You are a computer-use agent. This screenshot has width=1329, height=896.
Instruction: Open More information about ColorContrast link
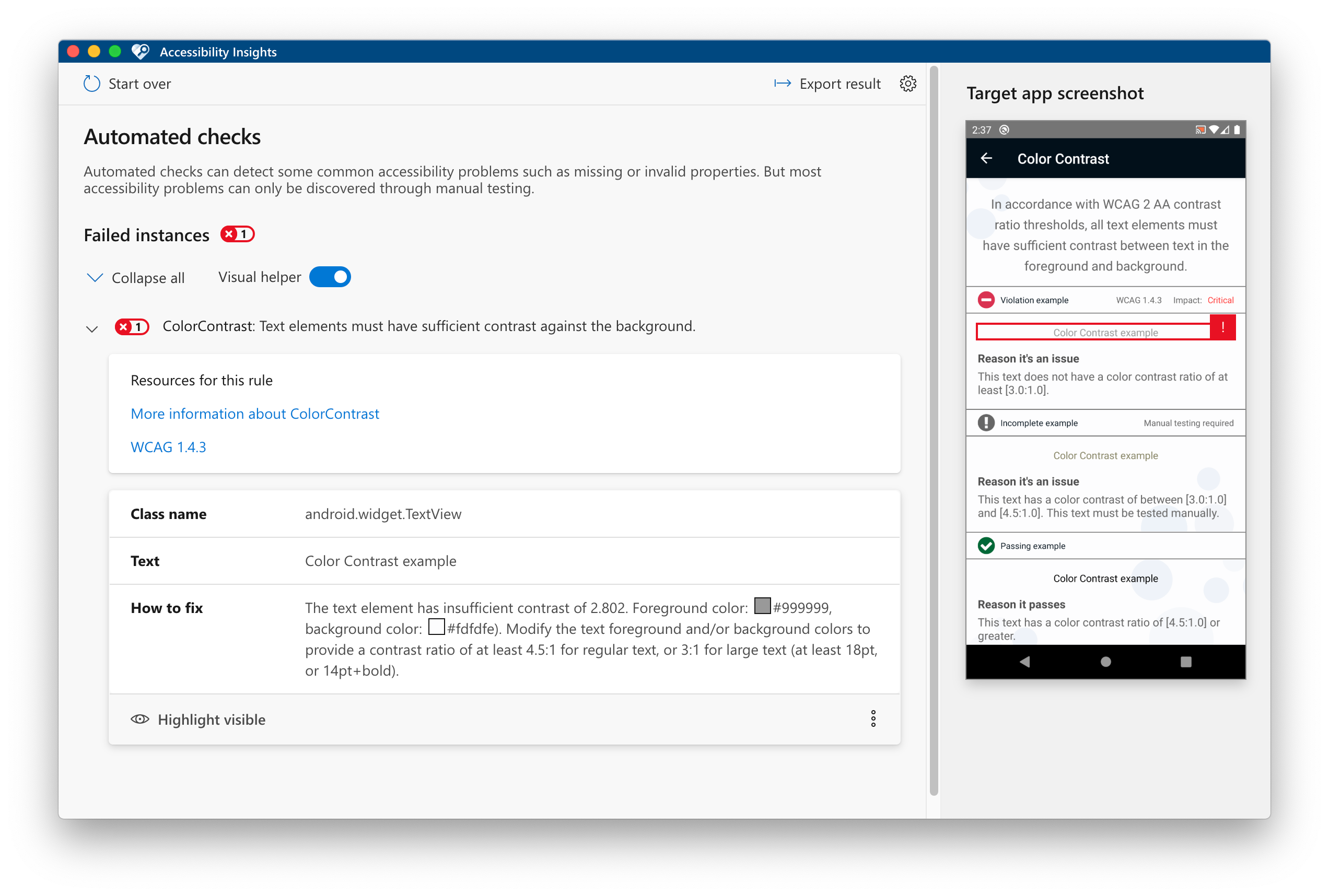pyautogui.click(x=255, y=413)
